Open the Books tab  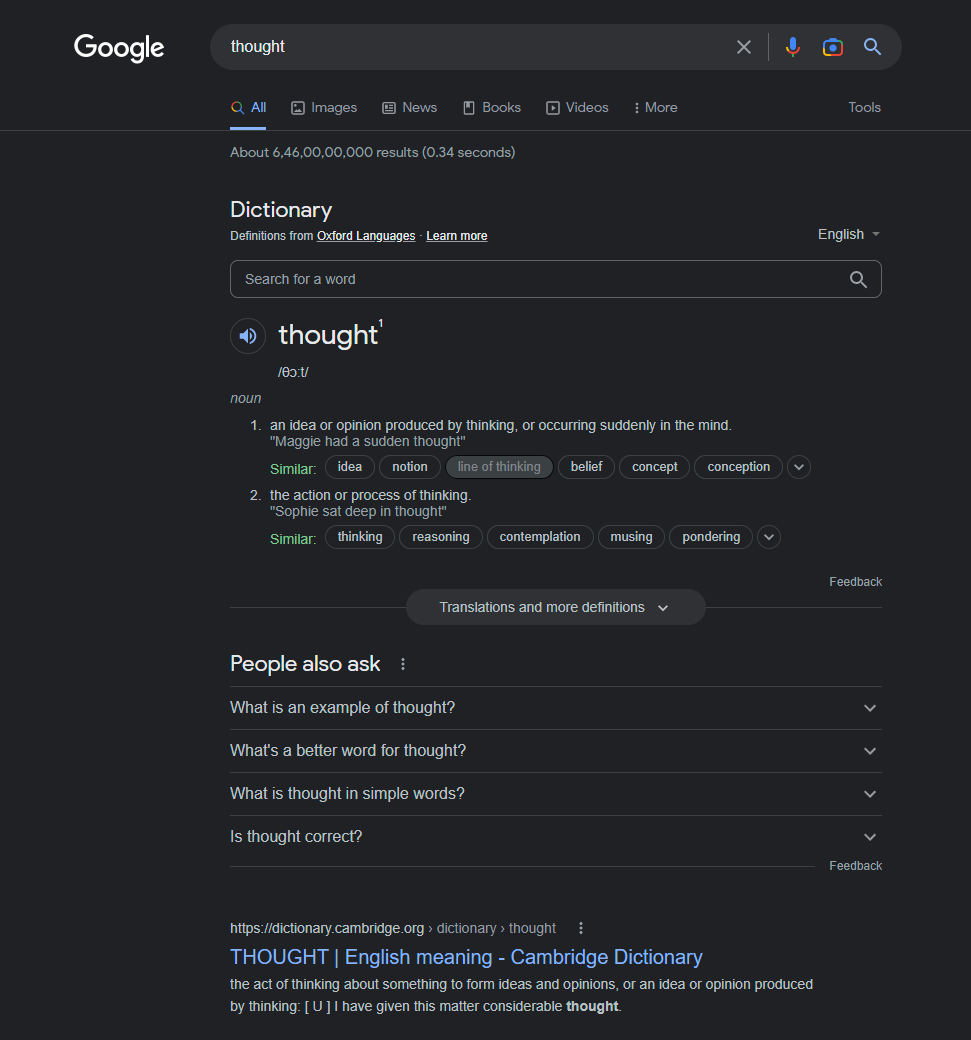click(x=492, y=107)
